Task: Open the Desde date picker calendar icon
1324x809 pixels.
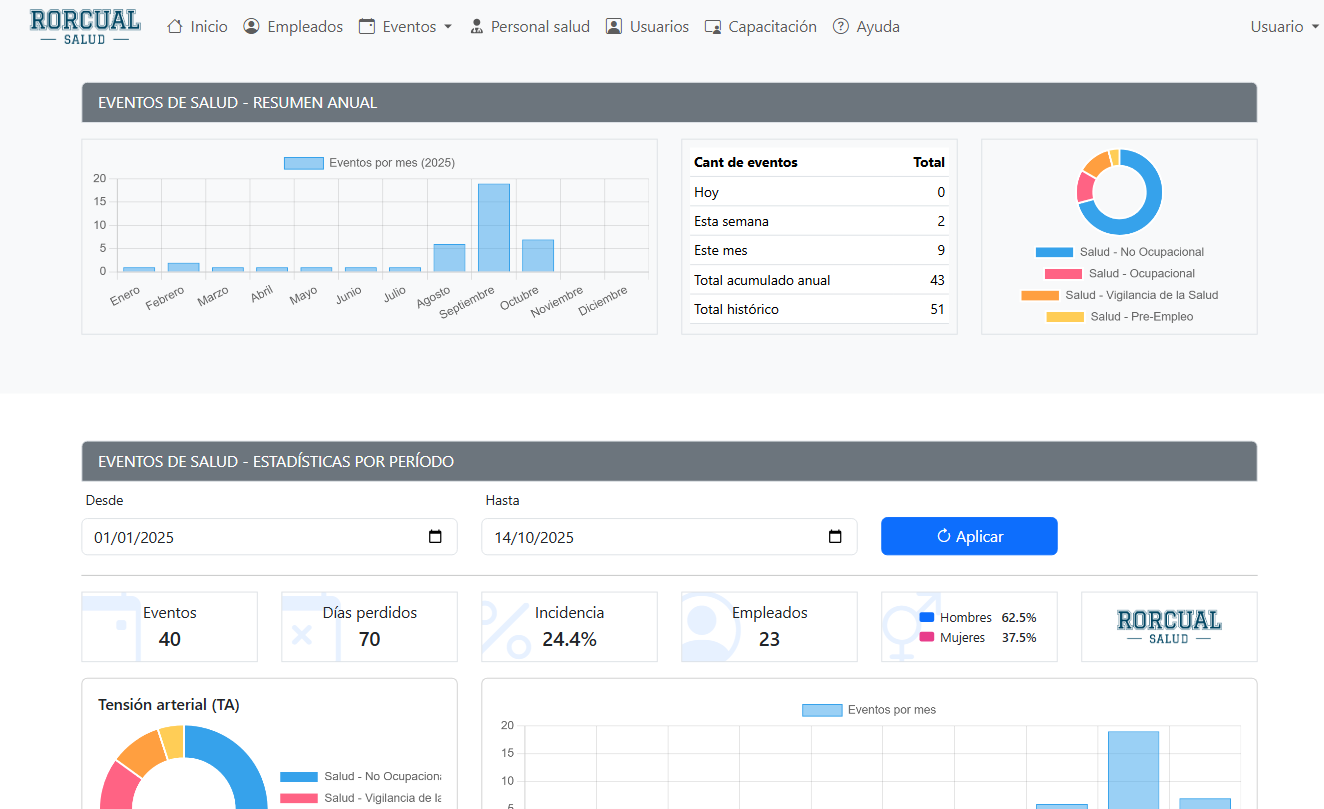Action: tap(435, 537)
